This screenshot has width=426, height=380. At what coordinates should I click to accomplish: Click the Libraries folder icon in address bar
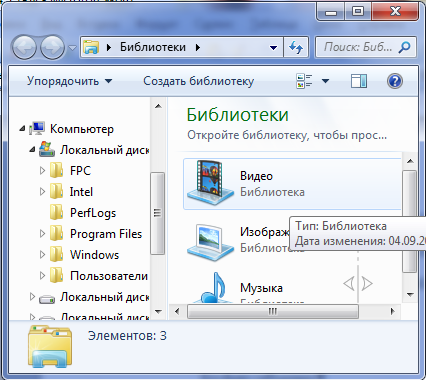91,47
